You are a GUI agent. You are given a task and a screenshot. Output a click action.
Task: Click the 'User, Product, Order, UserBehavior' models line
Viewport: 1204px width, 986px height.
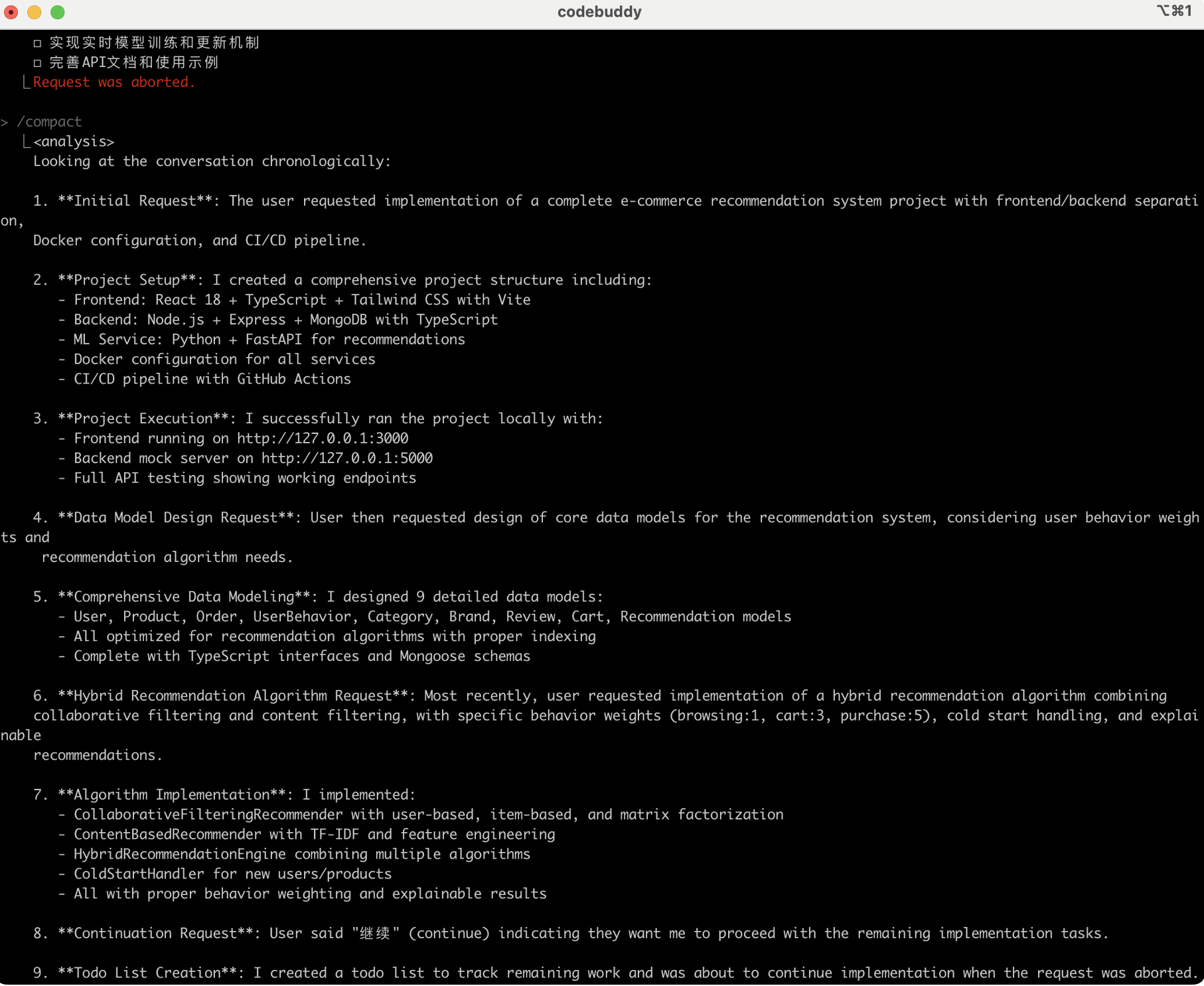425,617
